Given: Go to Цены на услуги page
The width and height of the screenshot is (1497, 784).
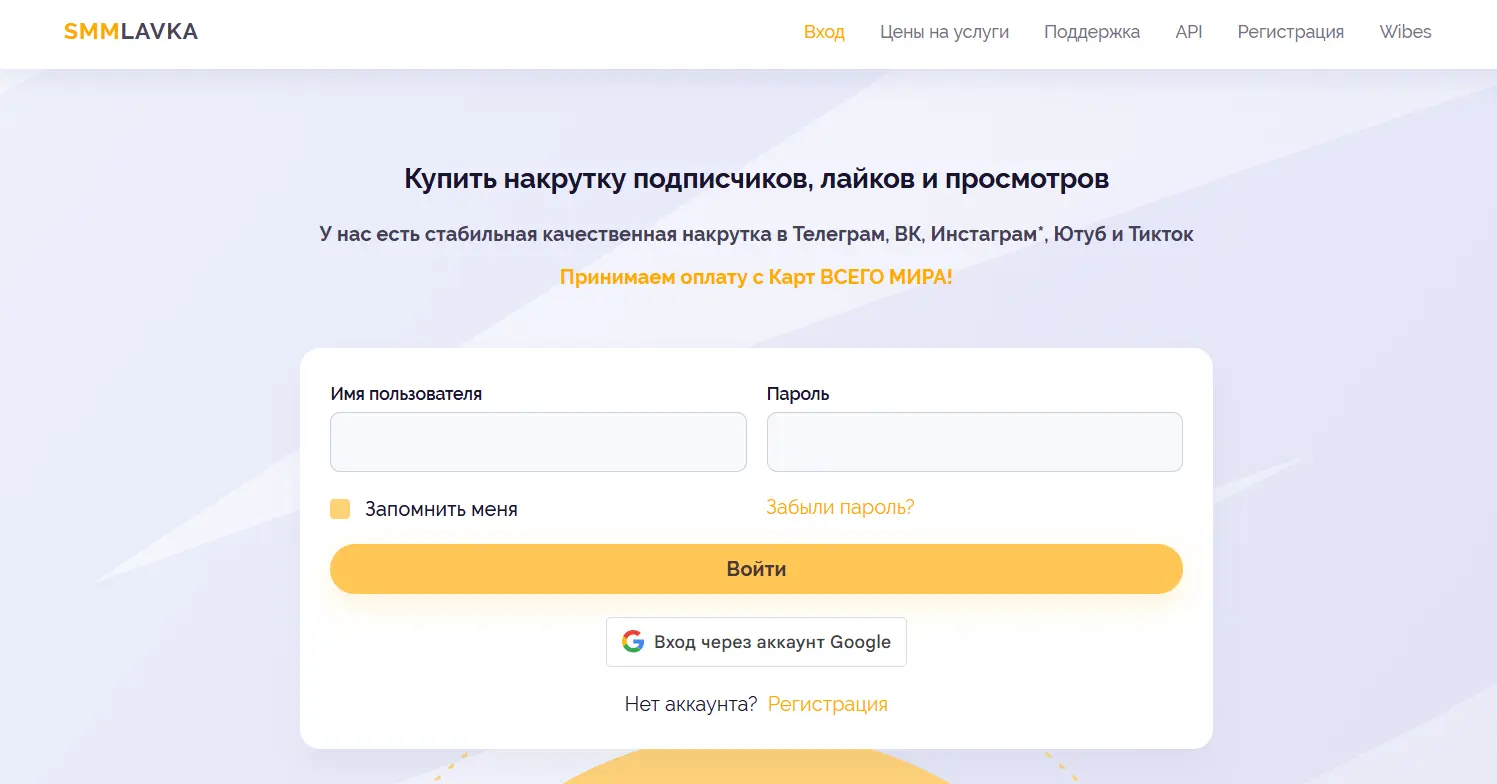Looking at the screenshot, I should pyautogui.click(x=944, y=32).
